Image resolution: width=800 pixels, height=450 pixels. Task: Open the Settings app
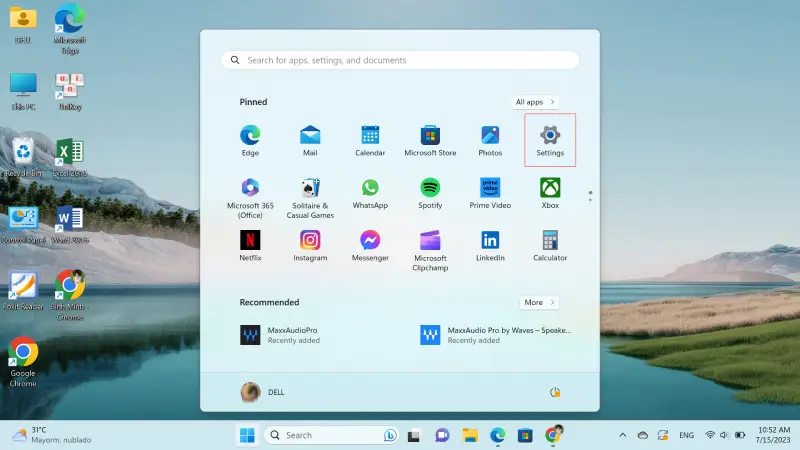point(550,140)
